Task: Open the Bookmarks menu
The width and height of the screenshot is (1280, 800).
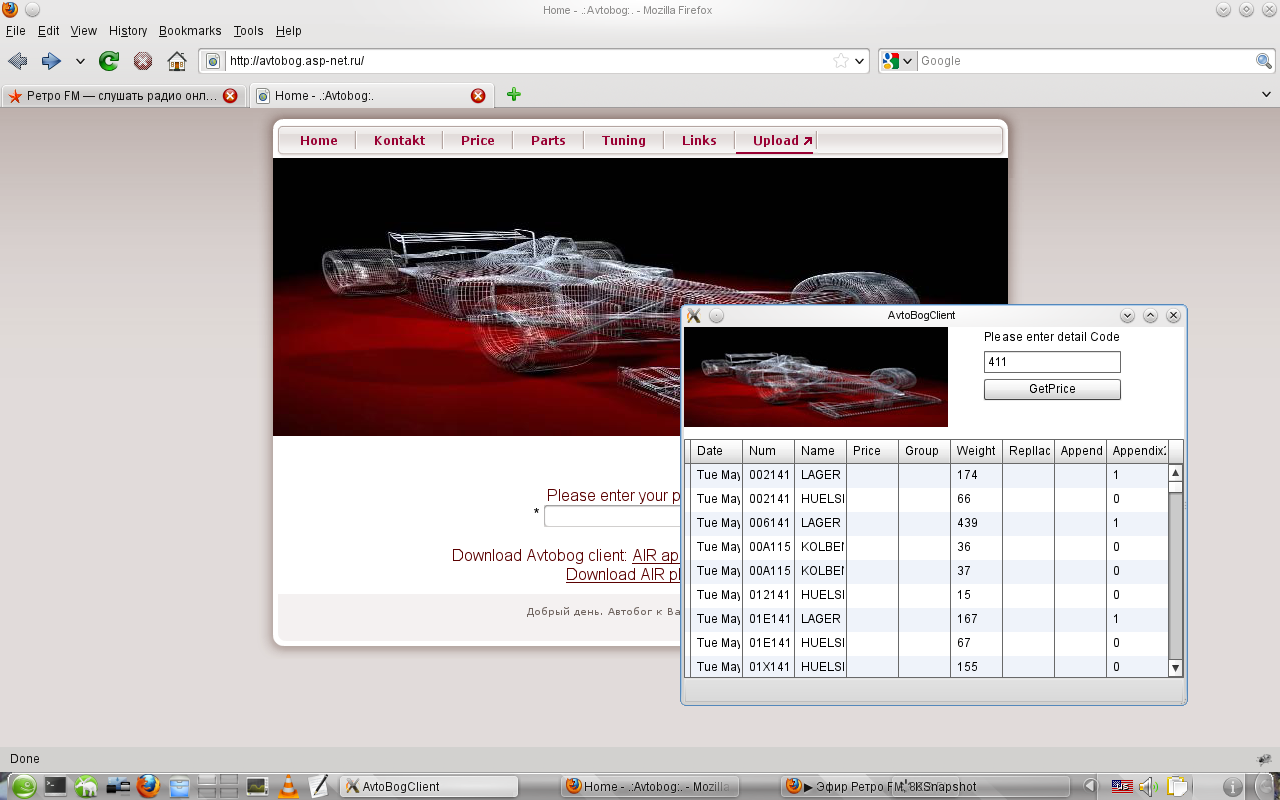Action: coord(190,31)
